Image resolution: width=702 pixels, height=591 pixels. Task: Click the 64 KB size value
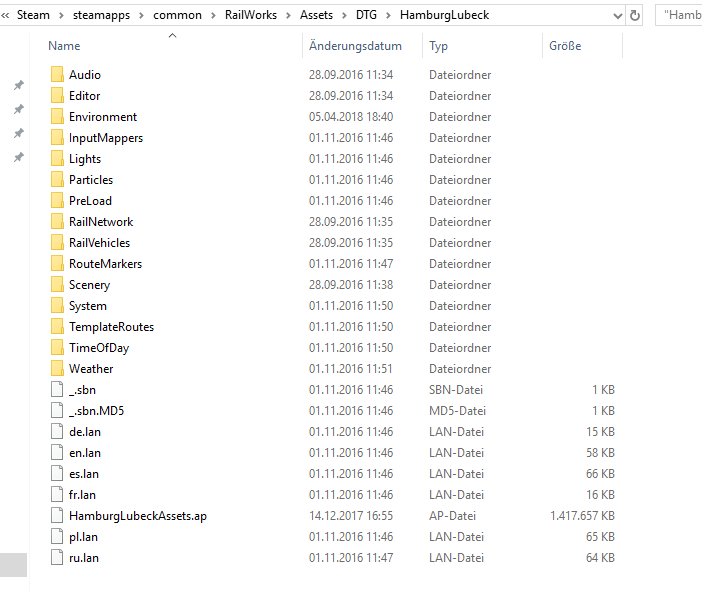coord(600,558)
